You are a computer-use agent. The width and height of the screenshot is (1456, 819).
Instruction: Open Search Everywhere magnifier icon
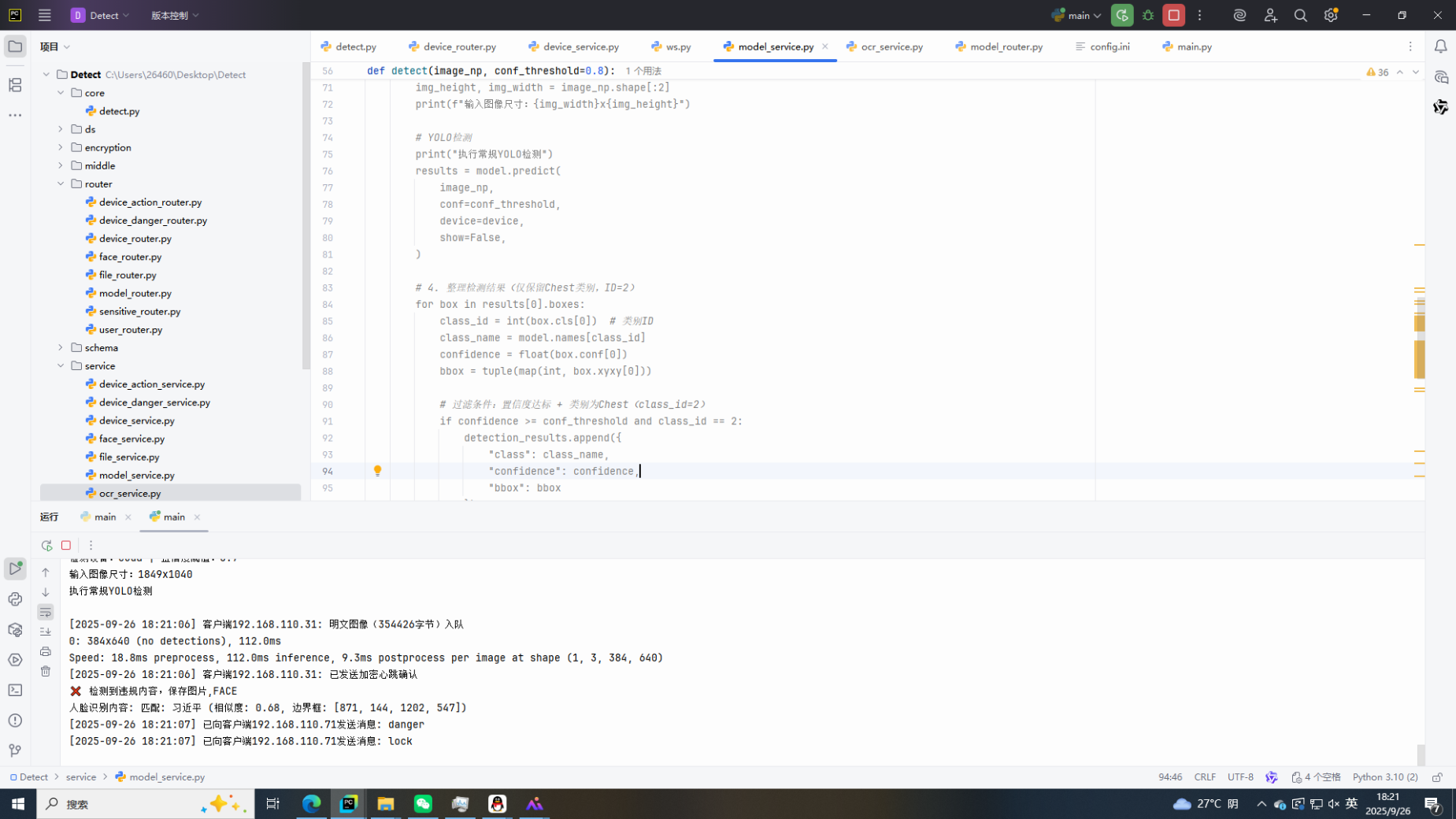[x=1300, y=15]
